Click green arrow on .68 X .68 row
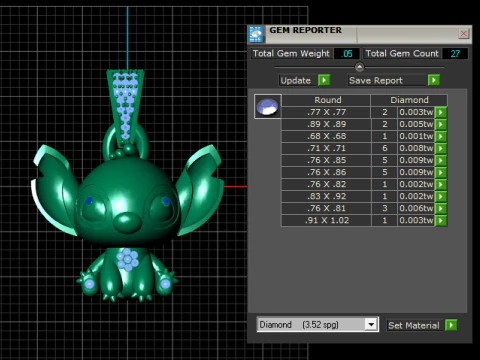 441,136
